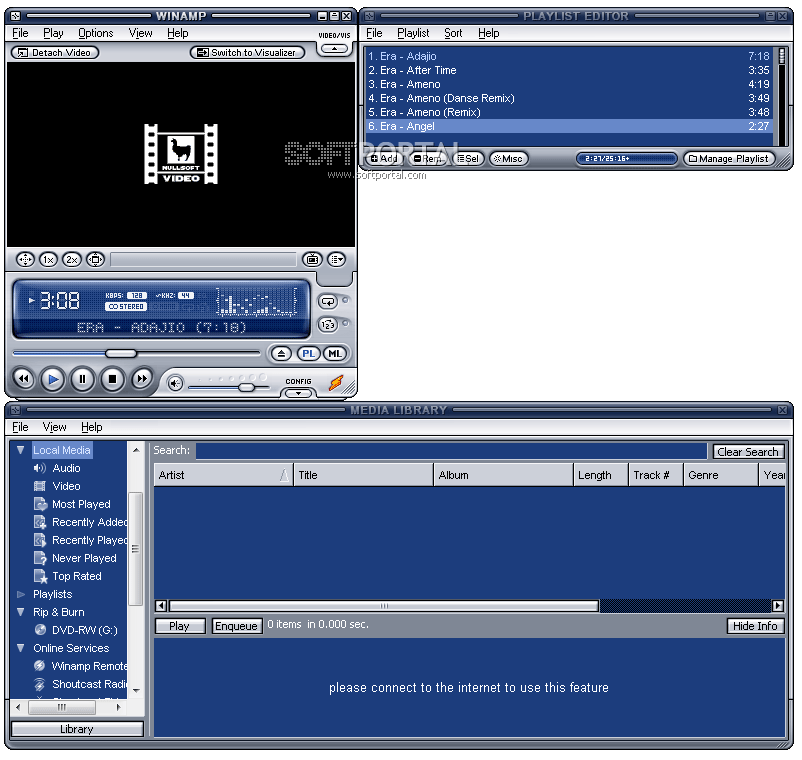Set video to 1x size
802x760 pixels.
(x=48, y=260)
